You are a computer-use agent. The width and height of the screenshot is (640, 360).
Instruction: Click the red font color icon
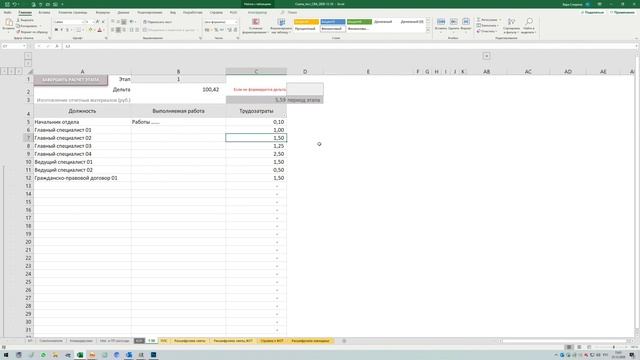(99, 30)
